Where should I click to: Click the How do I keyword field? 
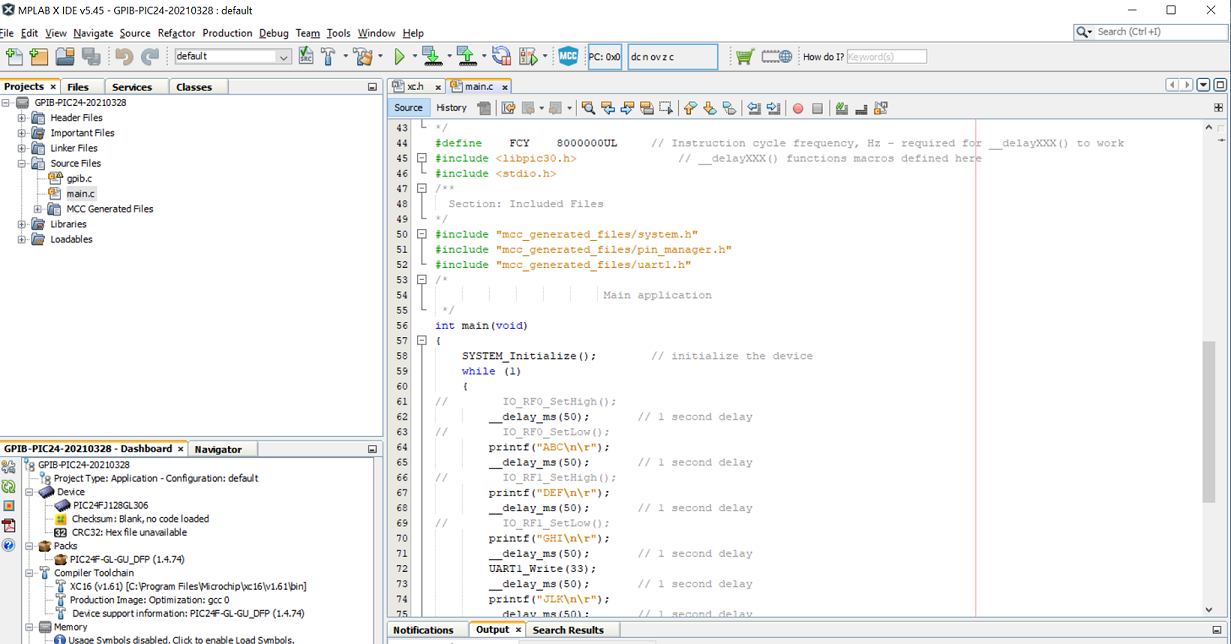(x=886, y=57)
